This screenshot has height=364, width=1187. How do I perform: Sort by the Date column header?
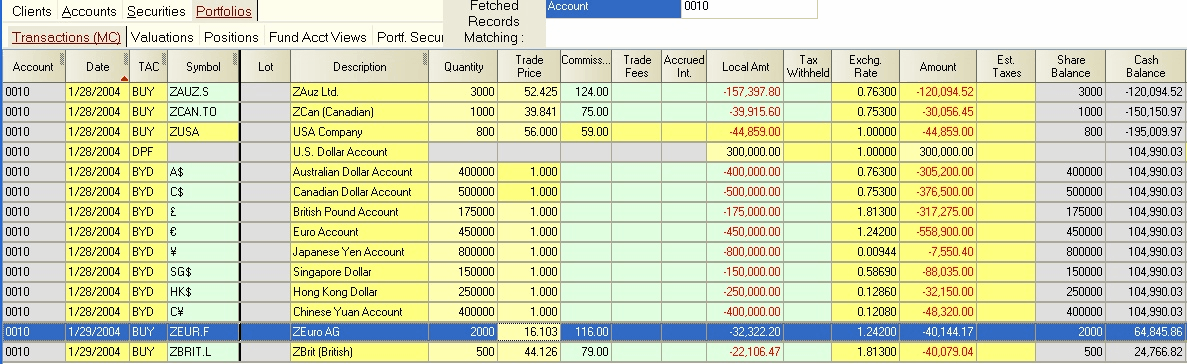coord(98,67)
